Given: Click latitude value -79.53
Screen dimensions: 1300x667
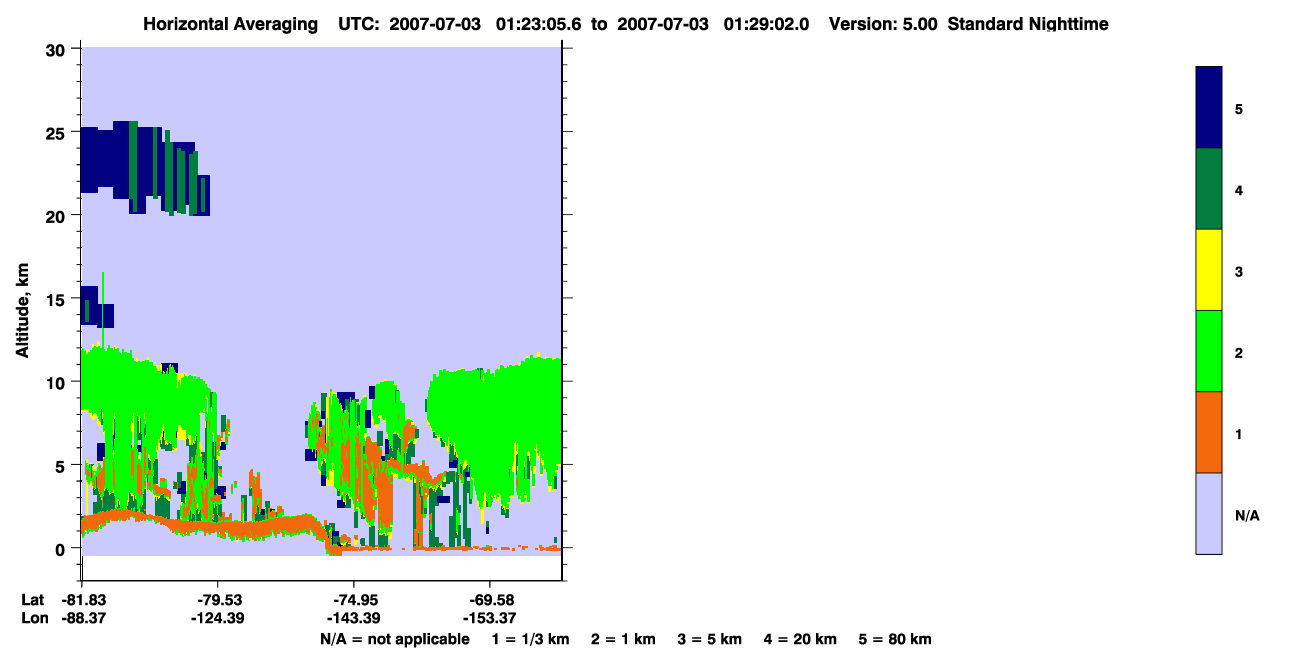Looking at the screenshot, I should (x=218, y=600).
